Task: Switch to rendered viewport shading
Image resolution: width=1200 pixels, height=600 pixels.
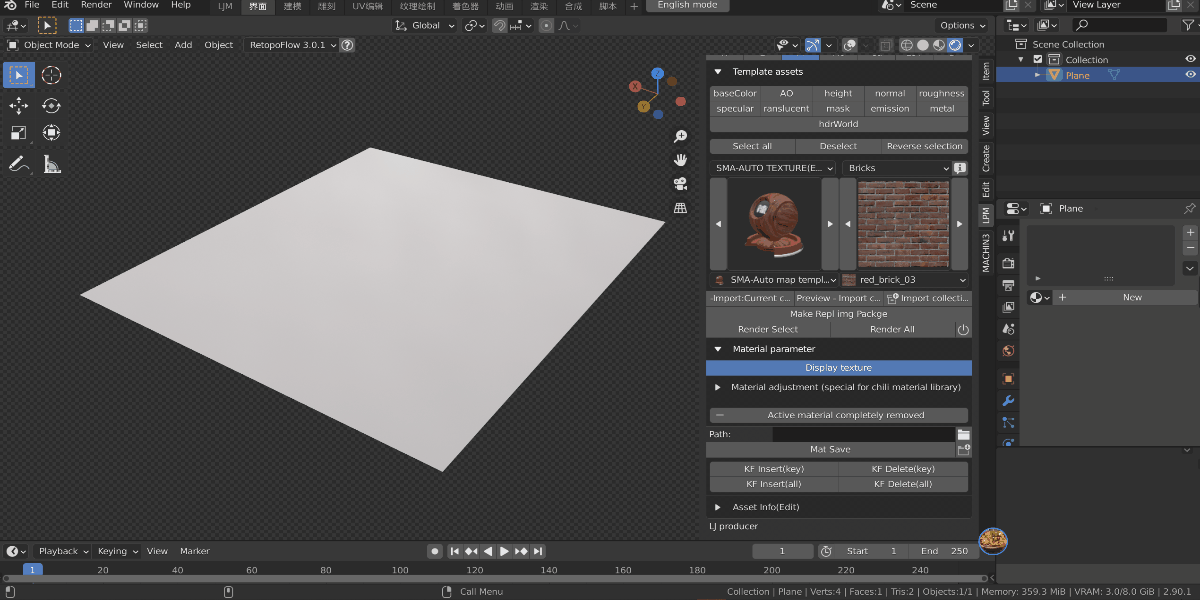Action: pyautogui.click(x=956, y=45)
